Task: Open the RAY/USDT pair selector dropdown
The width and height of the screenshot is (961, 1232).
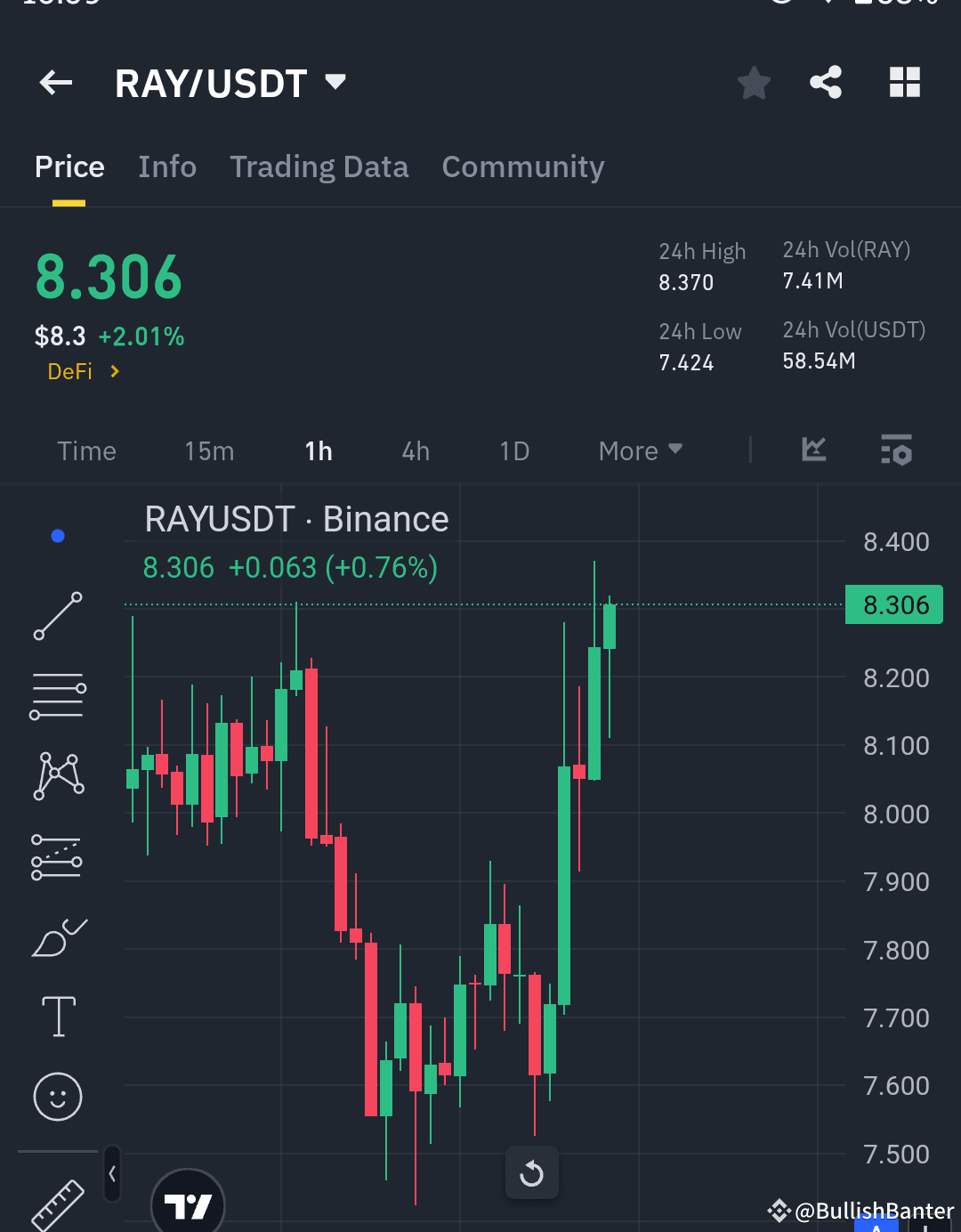Action: (x=335, y=81)
